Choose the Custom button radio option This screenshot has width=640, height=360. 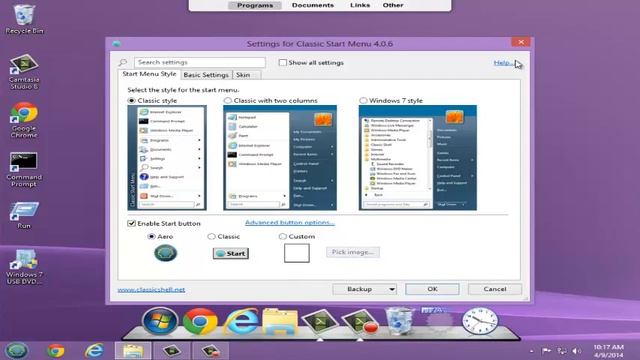(282, 236)
